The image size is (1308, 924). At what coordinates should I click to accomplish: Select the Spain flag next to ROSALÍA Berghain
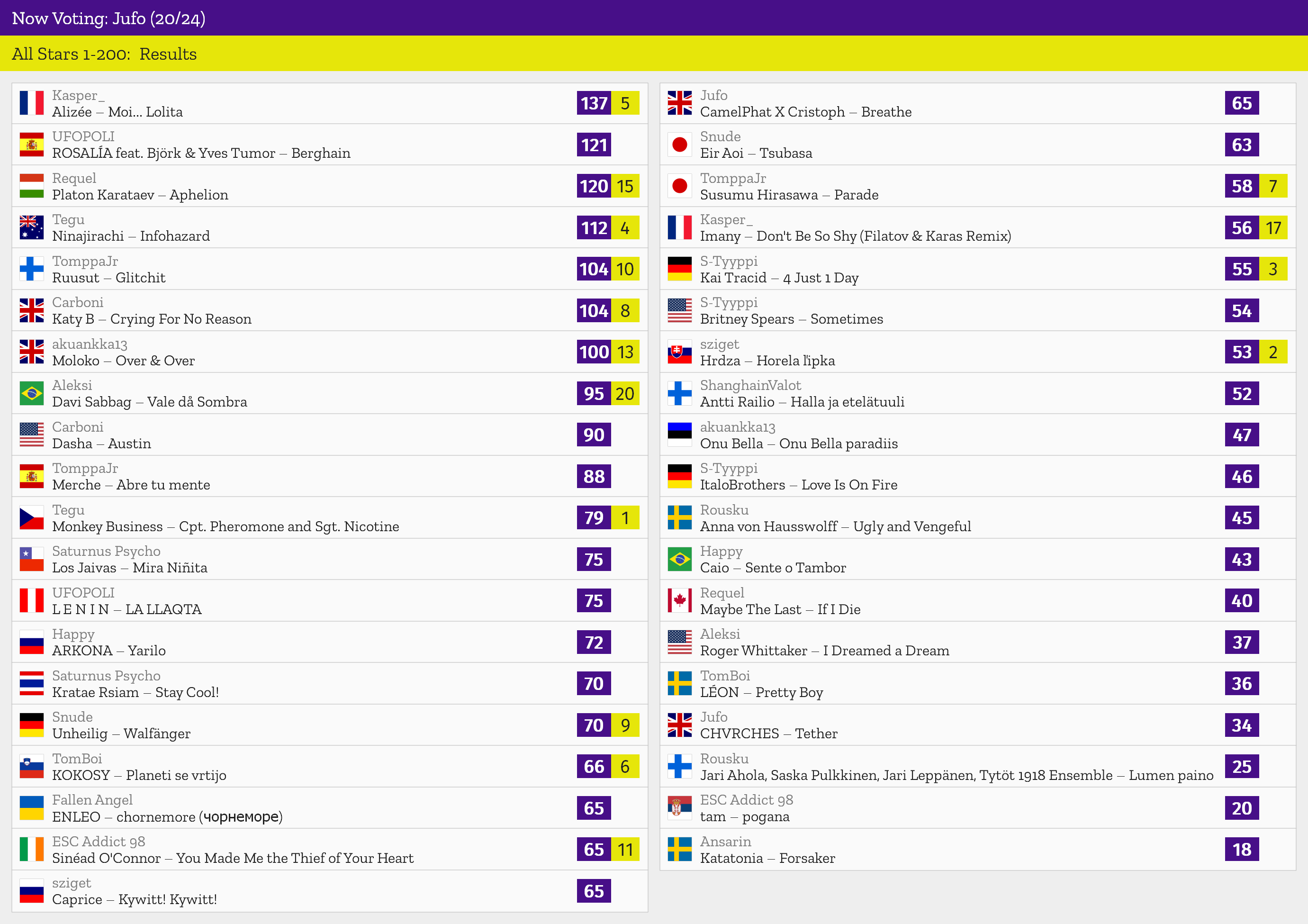pos(31,145)
